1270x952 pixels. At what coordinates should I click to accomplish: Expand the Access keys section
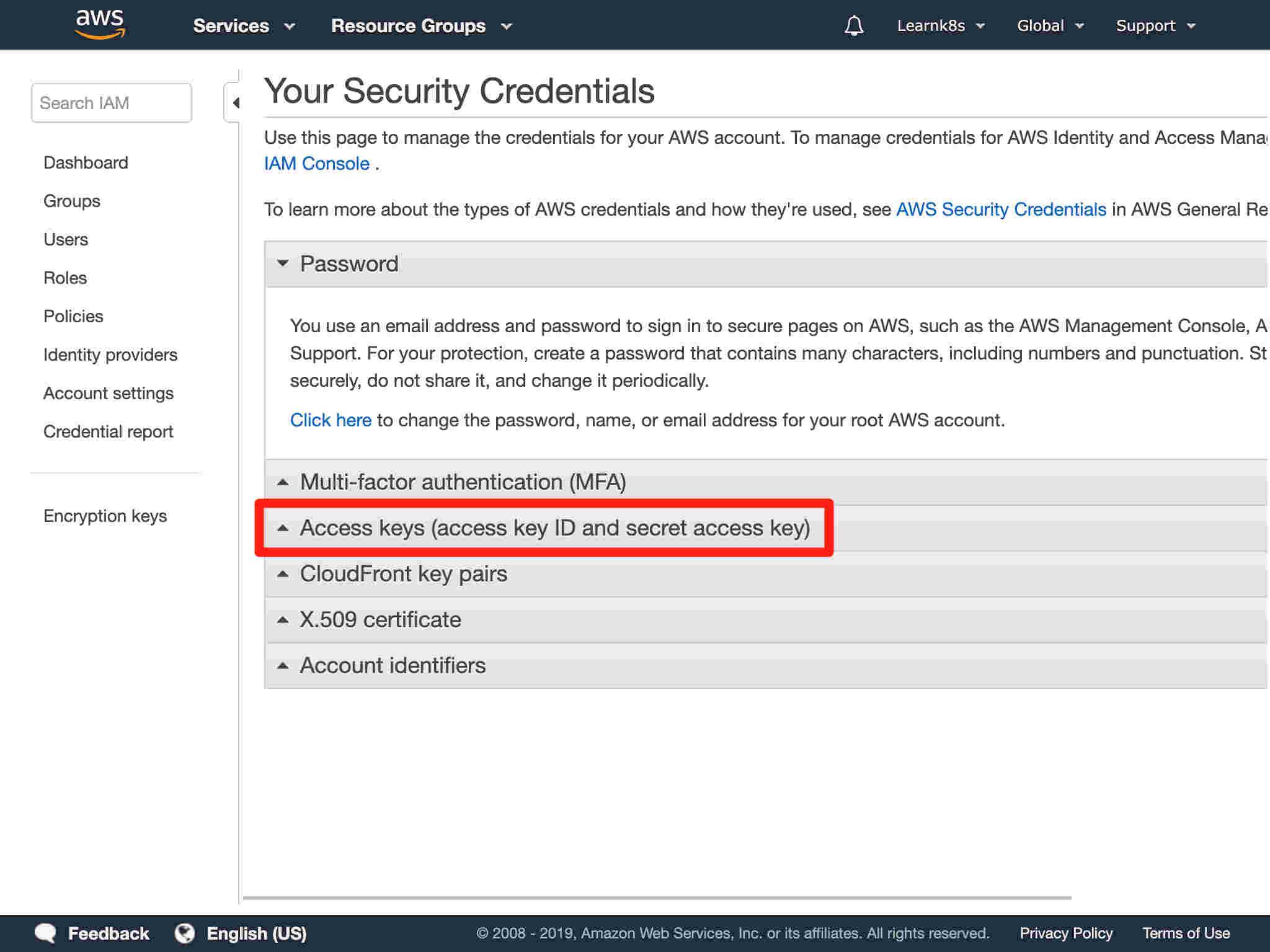pos(766,527)
